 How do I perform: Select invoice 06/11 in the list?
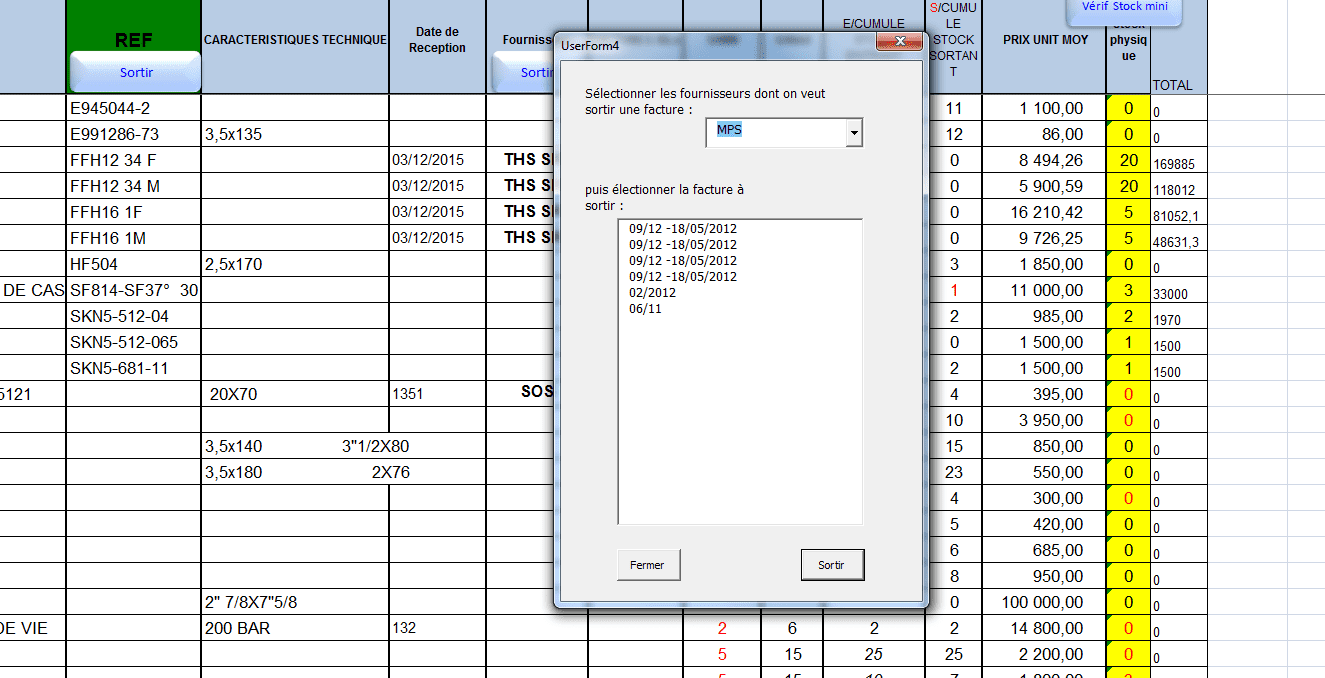click(x=645, y=309)
